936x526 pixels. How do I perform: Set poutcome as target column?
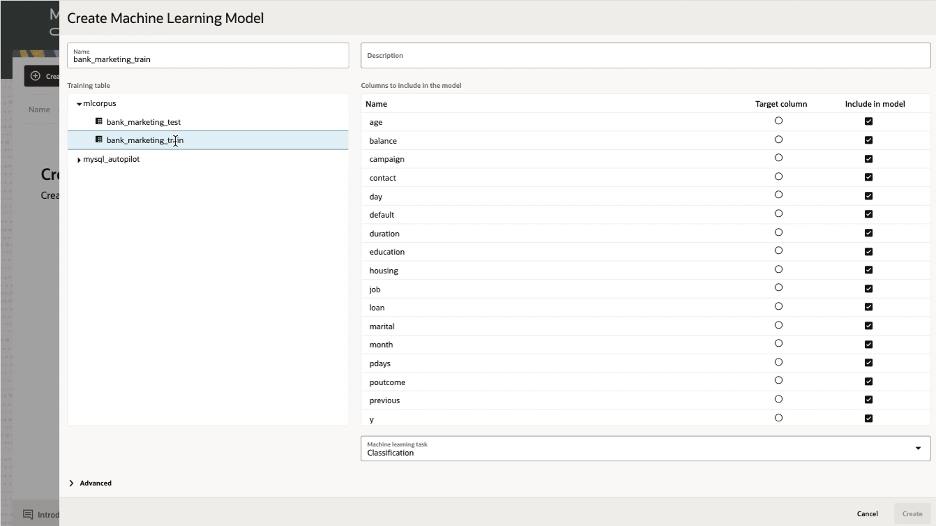pyautogui.click(x=778, y=380)
